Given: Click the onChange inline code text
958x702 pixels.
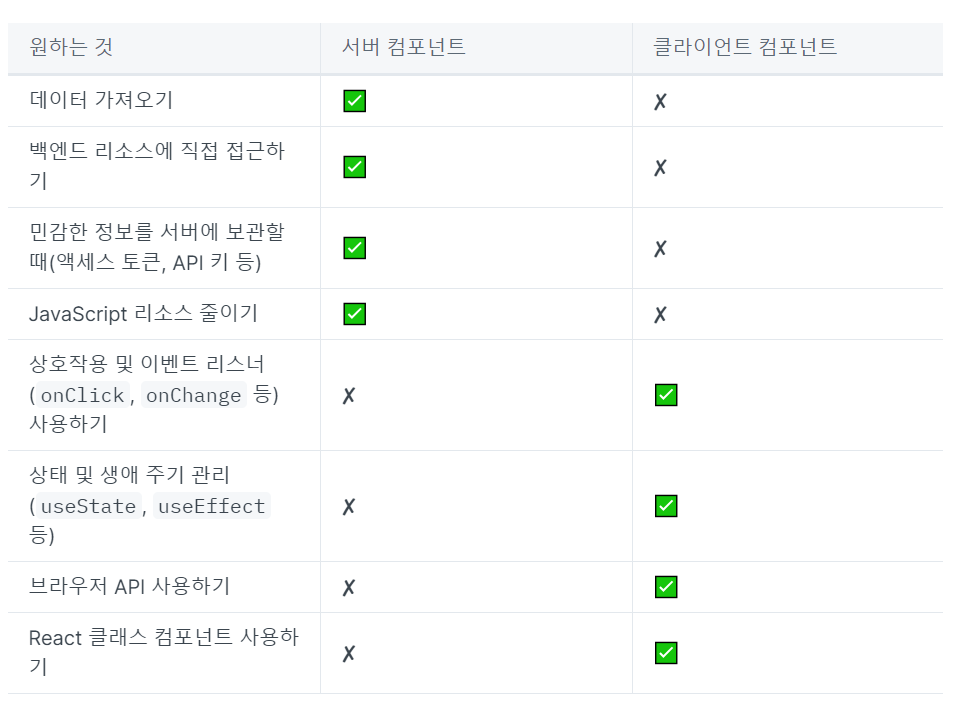Looking at the screenshot, I should click(x=194, y=395).
